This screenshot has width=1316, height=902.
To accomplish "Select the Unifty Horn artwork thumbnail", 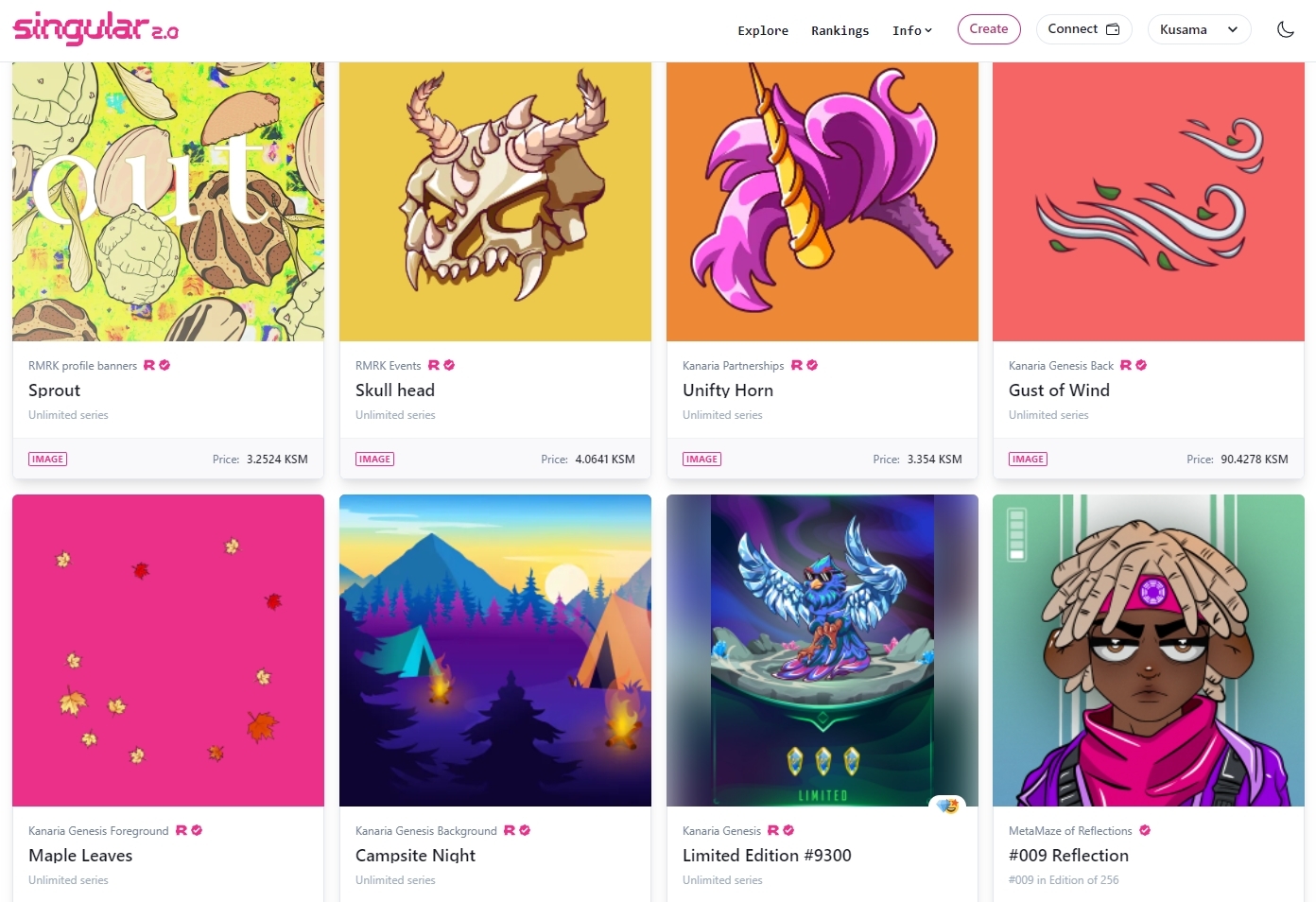I will (x=822, y=201).
